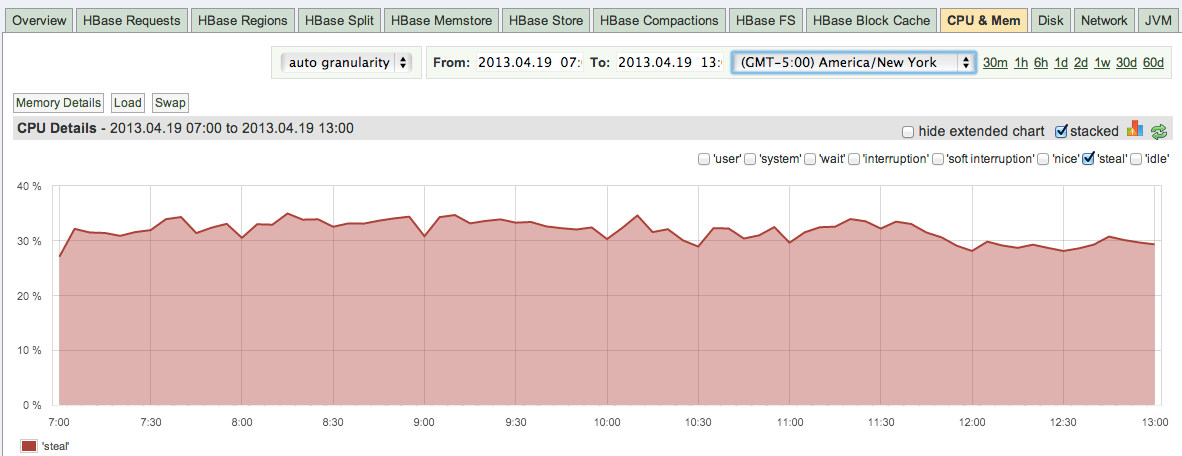The image size is (1182, 456).
Task: Click the To date input field
Action: (x=669, y=63)
